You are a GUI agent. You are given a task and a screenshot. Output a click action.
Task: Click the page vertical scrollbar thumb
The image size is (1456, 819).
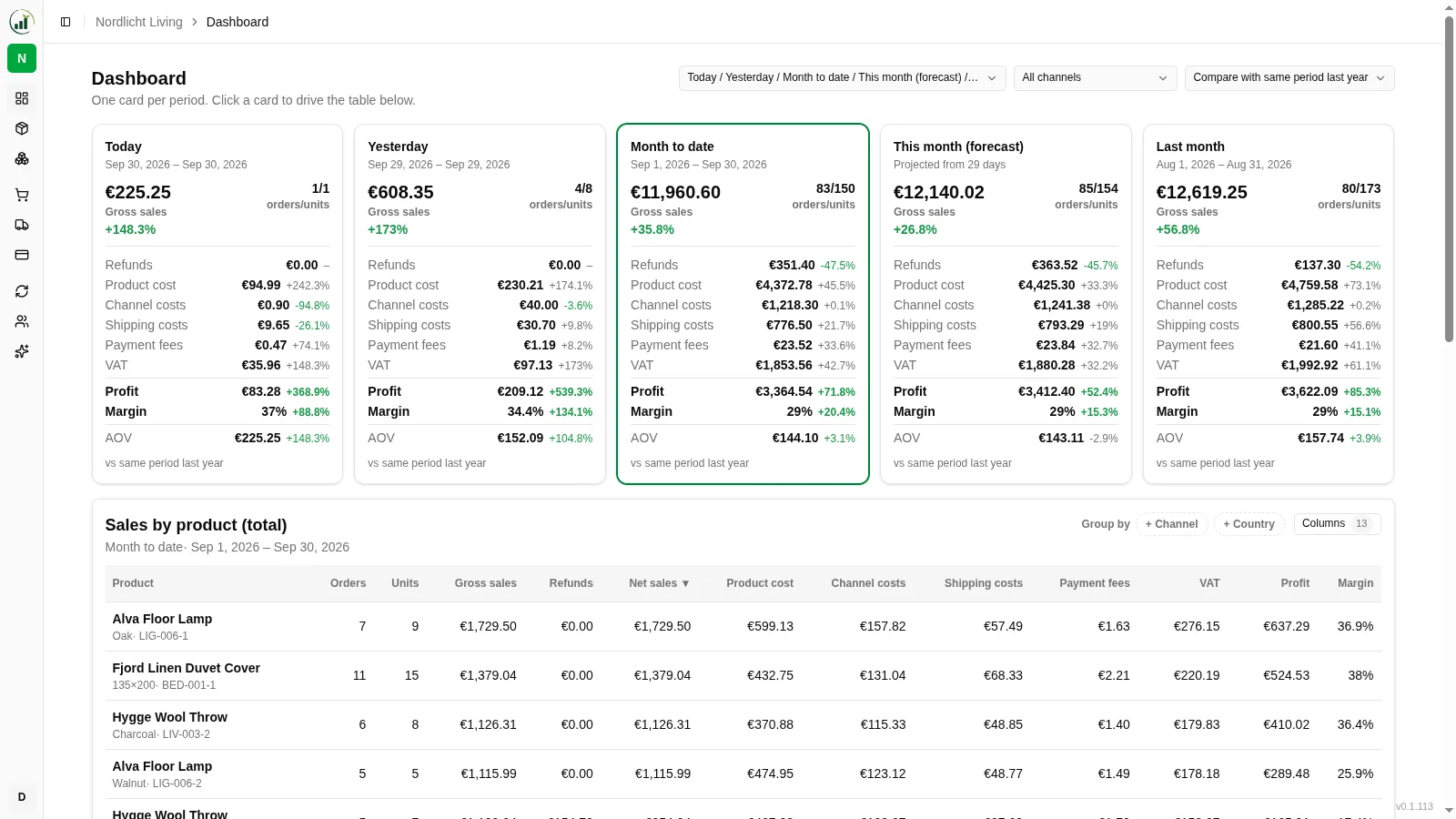point(1450,178)
